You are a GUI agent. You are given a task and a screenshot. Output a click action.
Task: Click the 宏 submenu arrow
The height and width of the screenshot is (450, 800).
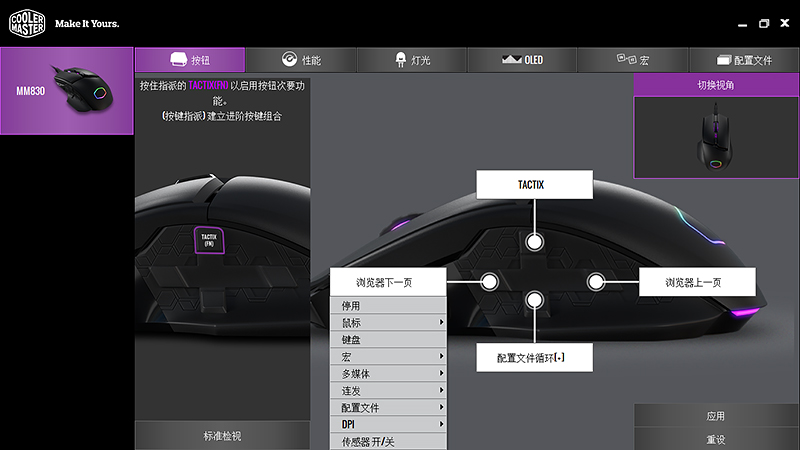coord(441,356)
